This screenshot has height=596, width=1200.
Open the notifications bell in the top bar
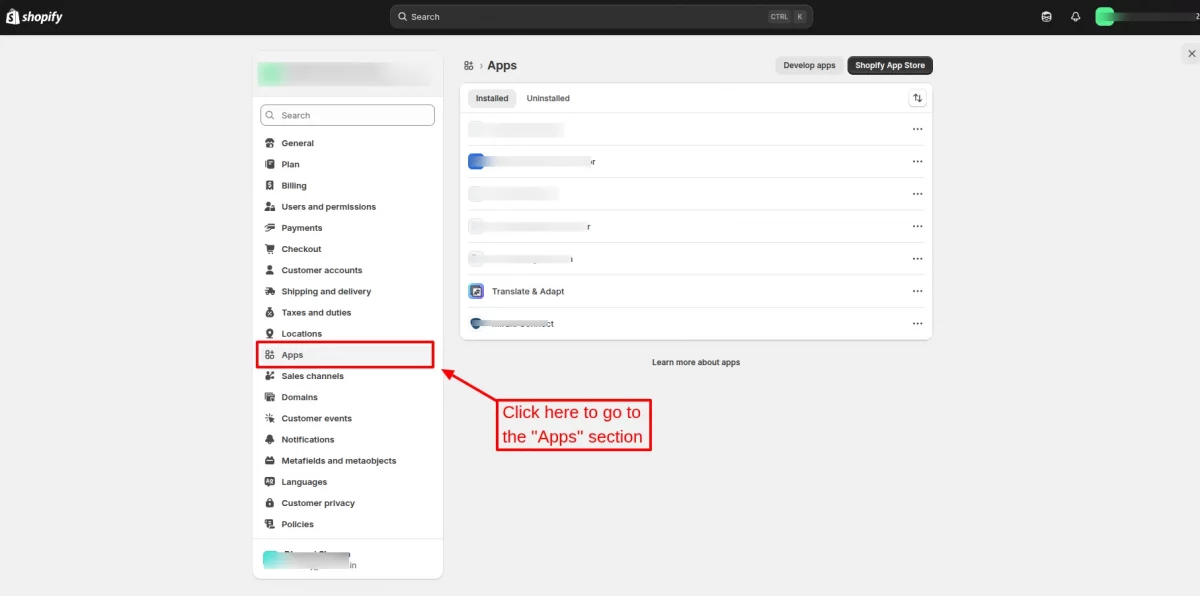[1076, 17]
